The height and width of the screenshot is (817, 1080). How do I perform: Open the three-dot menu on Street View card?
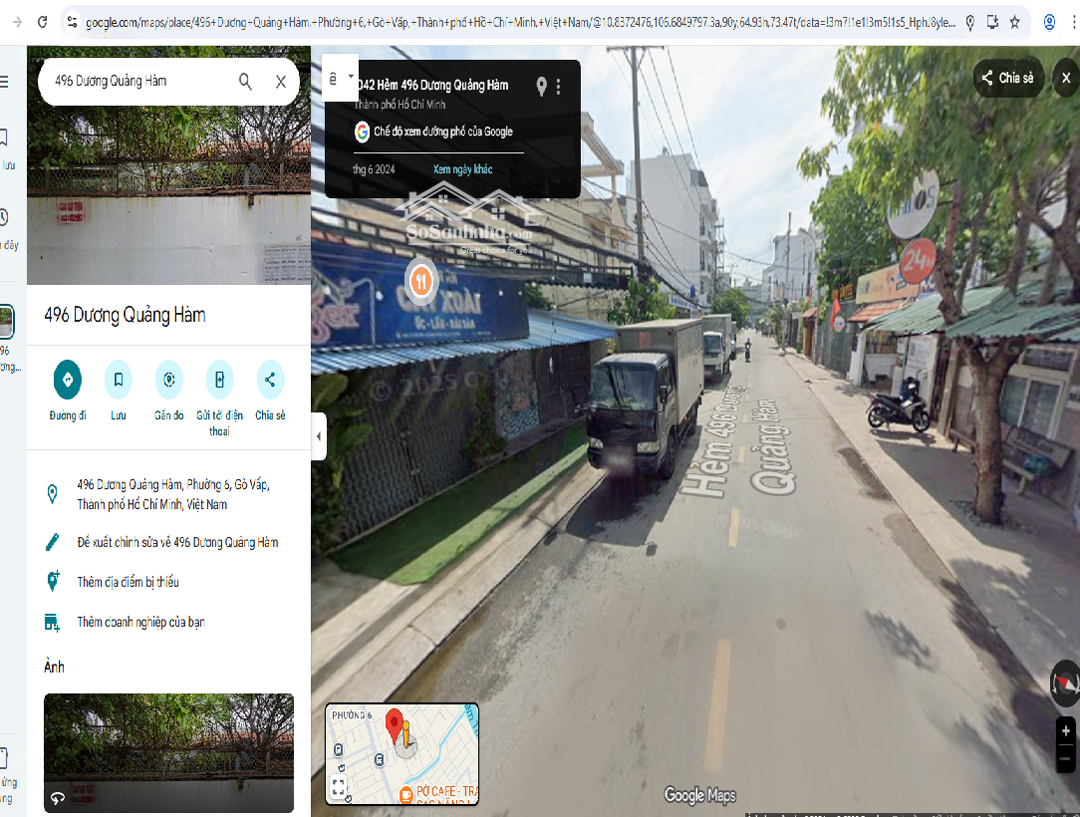pos(559,87)
